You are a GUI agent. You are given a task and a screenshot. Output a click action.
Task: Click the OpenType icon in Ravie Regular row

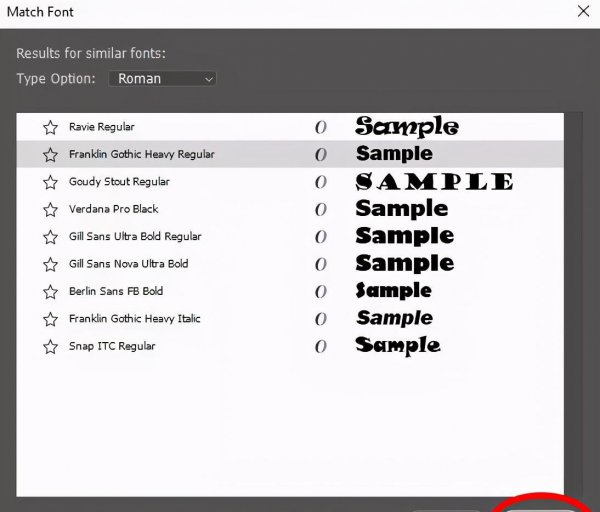[321, 127]
